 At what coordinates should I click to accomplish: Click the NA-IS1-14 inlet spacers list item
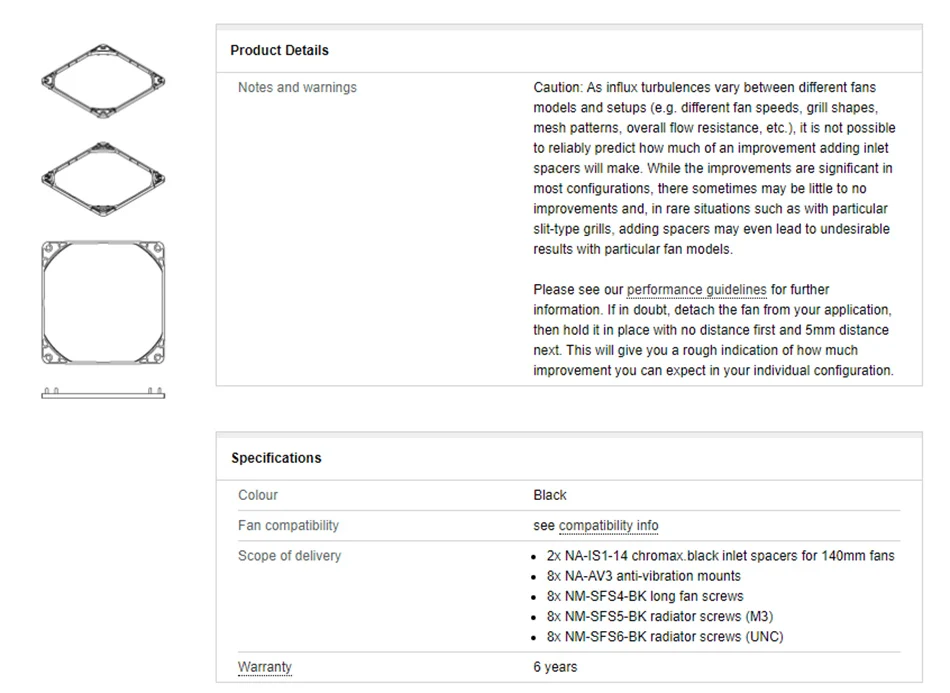pyautogui.click(x=720, y=556)
